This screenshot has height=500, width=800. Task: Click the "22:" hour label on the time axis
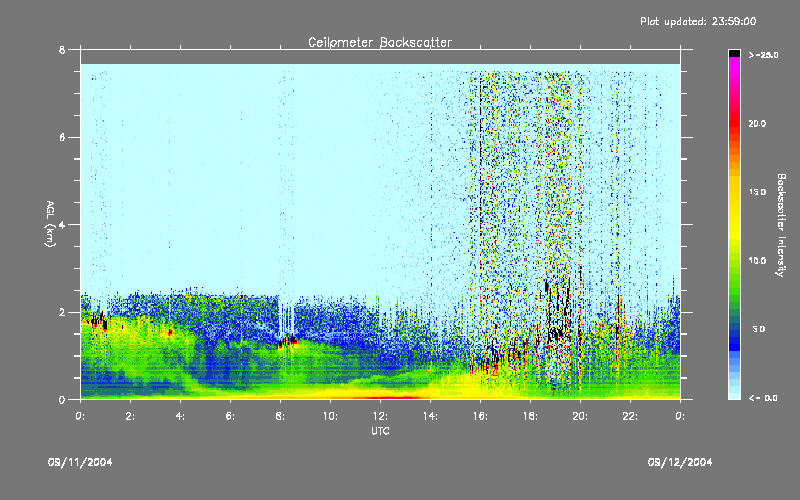tap(630, 416)
